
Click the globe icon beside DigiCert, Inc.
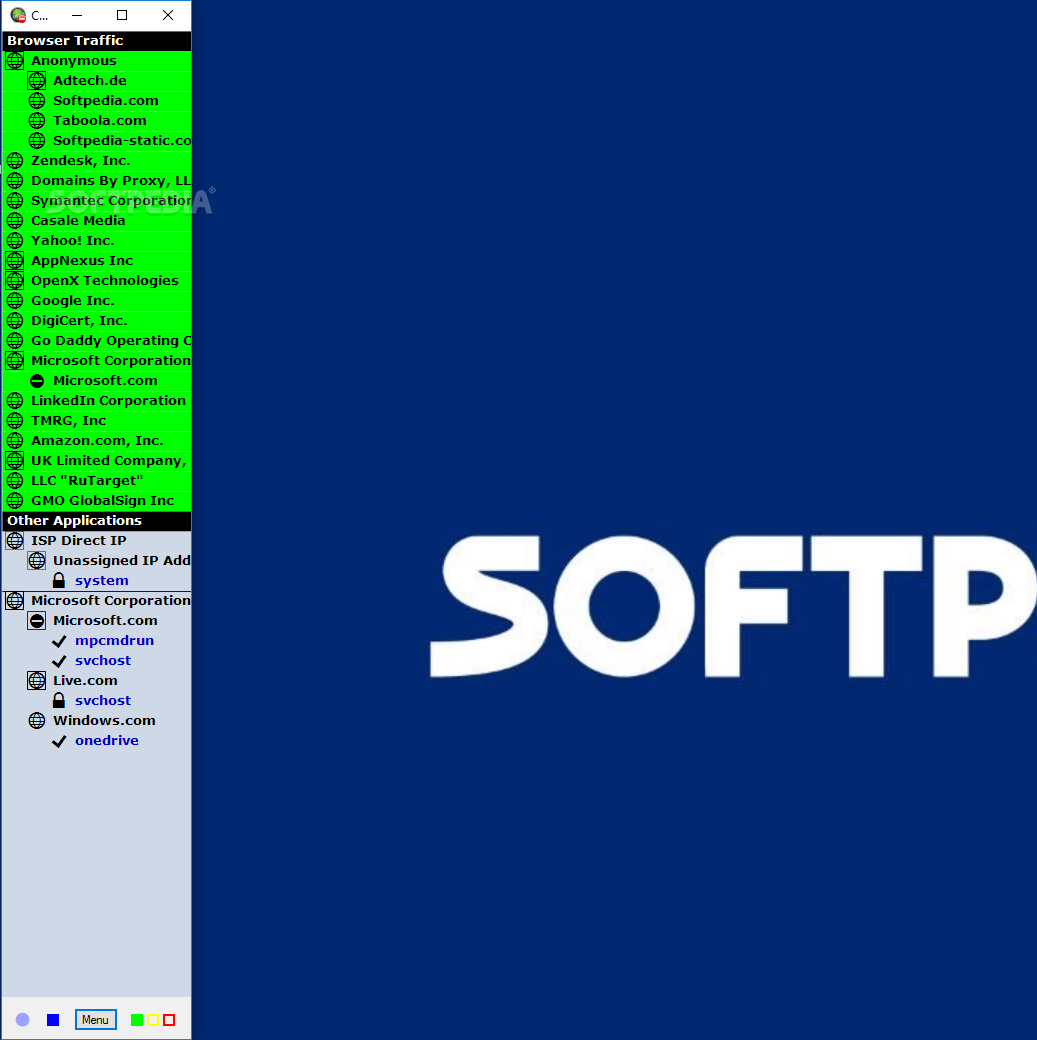pos(15,321)
